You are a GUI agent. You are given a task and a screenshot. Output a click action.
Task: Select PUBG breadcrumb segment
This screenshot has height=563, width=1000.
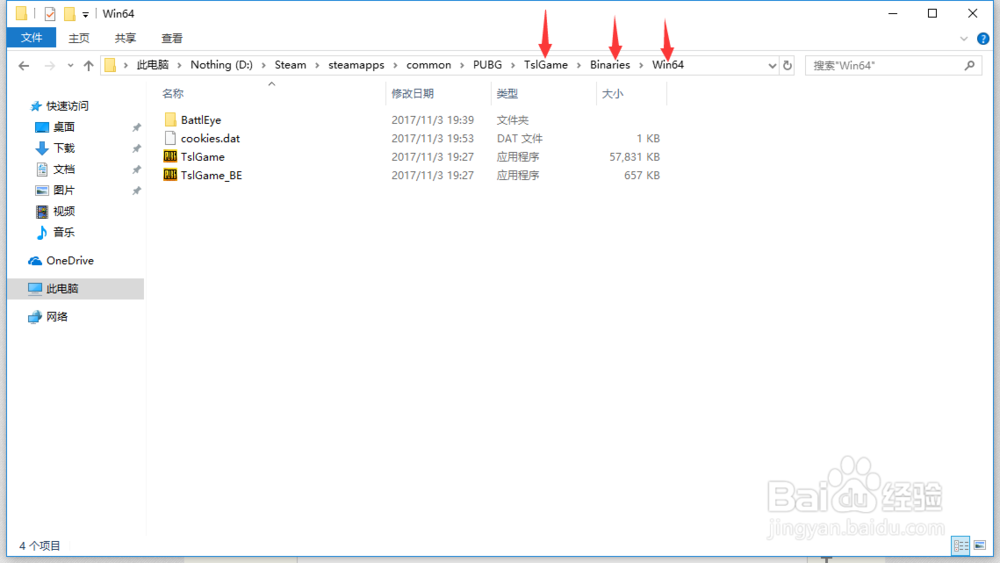pyautogui.click(x=487, y=65)
